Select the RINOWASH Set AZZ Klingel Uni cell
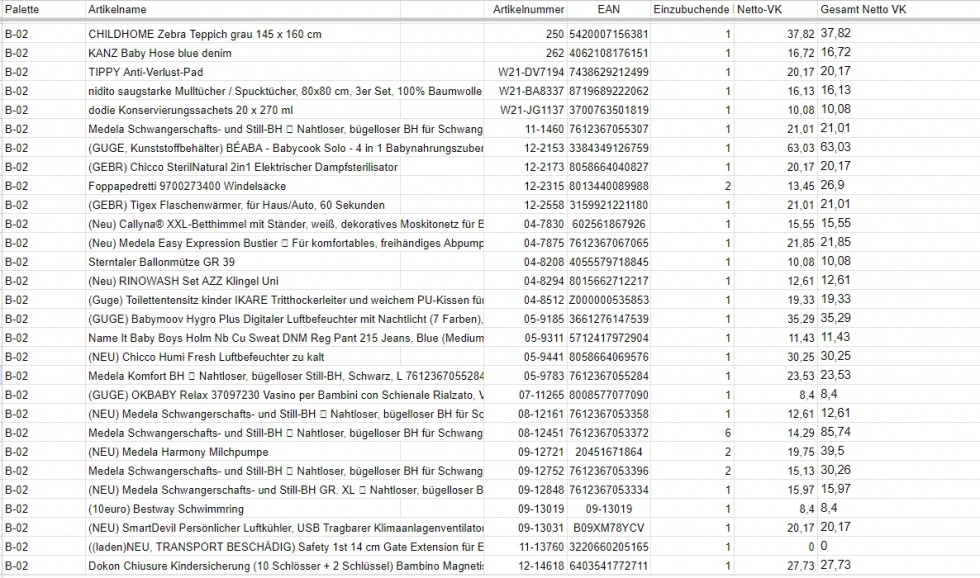This screenshot has height=578, width=980. click(183, 281)
